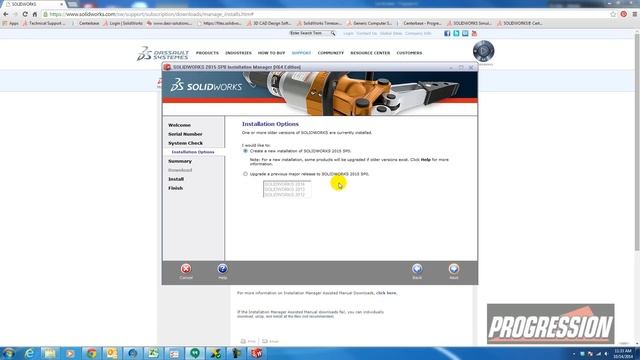640x360 pixels.
Task: Click SOLIDWORKS 2013 in the version list
Action: (x=285, y=189)
